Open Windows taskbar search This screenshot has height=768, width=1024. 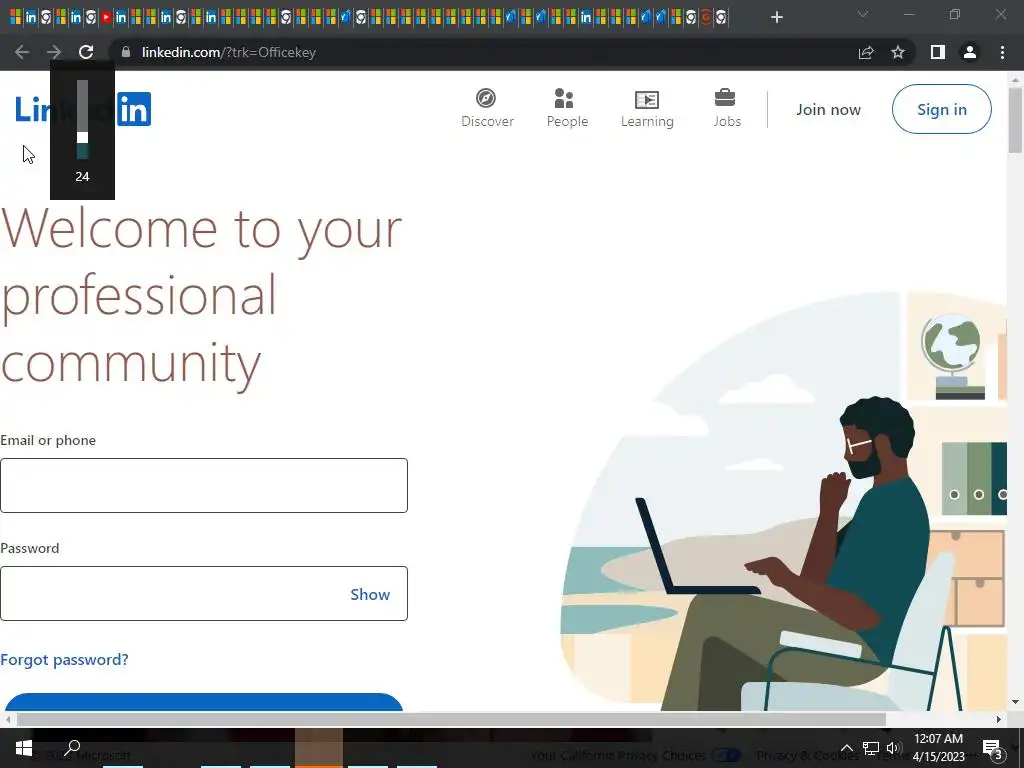[x=72, y=748]
